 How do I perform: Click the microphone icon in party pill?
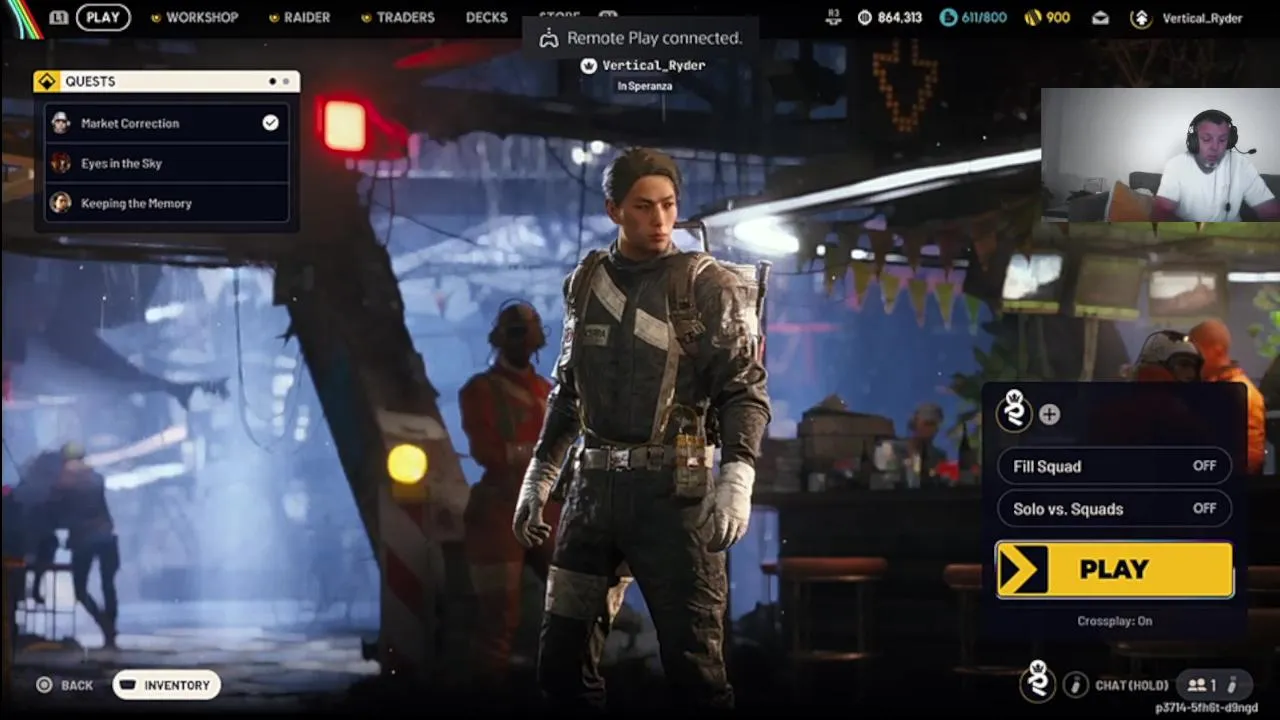(1232, 685)
